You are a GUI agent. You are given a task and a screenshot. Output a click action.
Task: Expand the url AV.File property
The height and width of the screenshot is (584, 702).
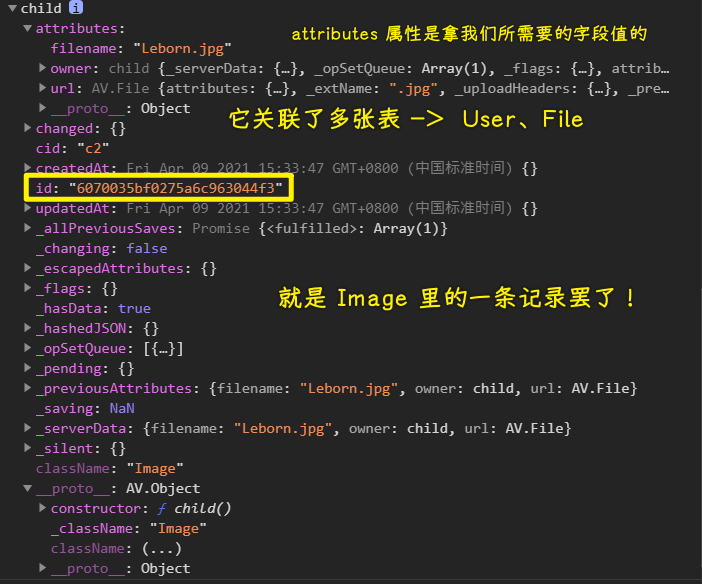click(x=43, y=88)
